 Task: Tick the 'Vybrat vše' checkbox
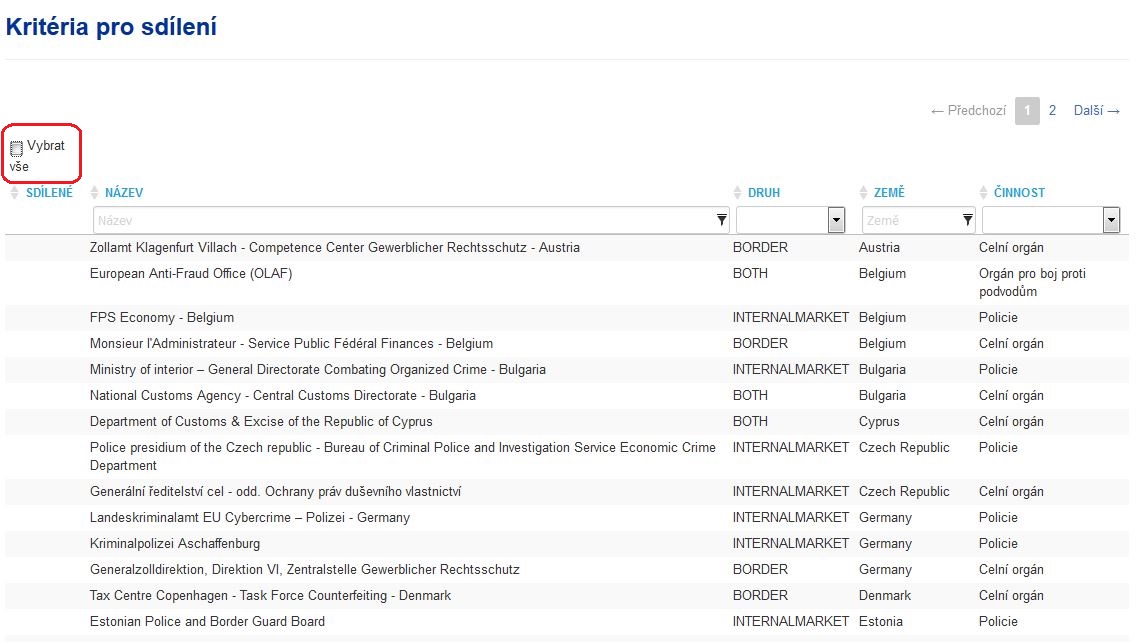pyautogui.click(x=16, y=148)
